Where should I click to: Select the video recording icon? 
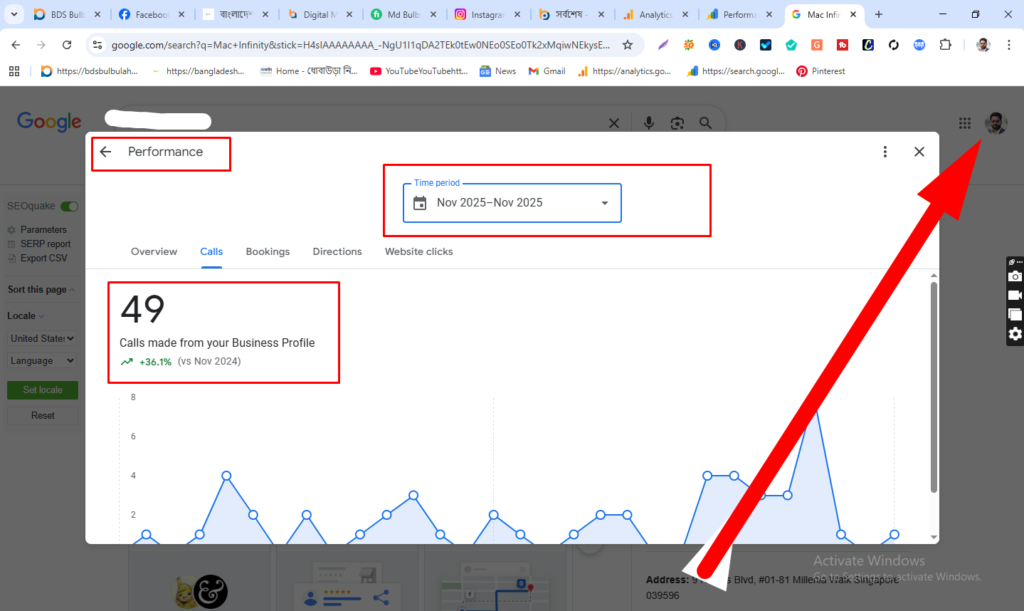pyautogui.click(x=1015, y=294)
